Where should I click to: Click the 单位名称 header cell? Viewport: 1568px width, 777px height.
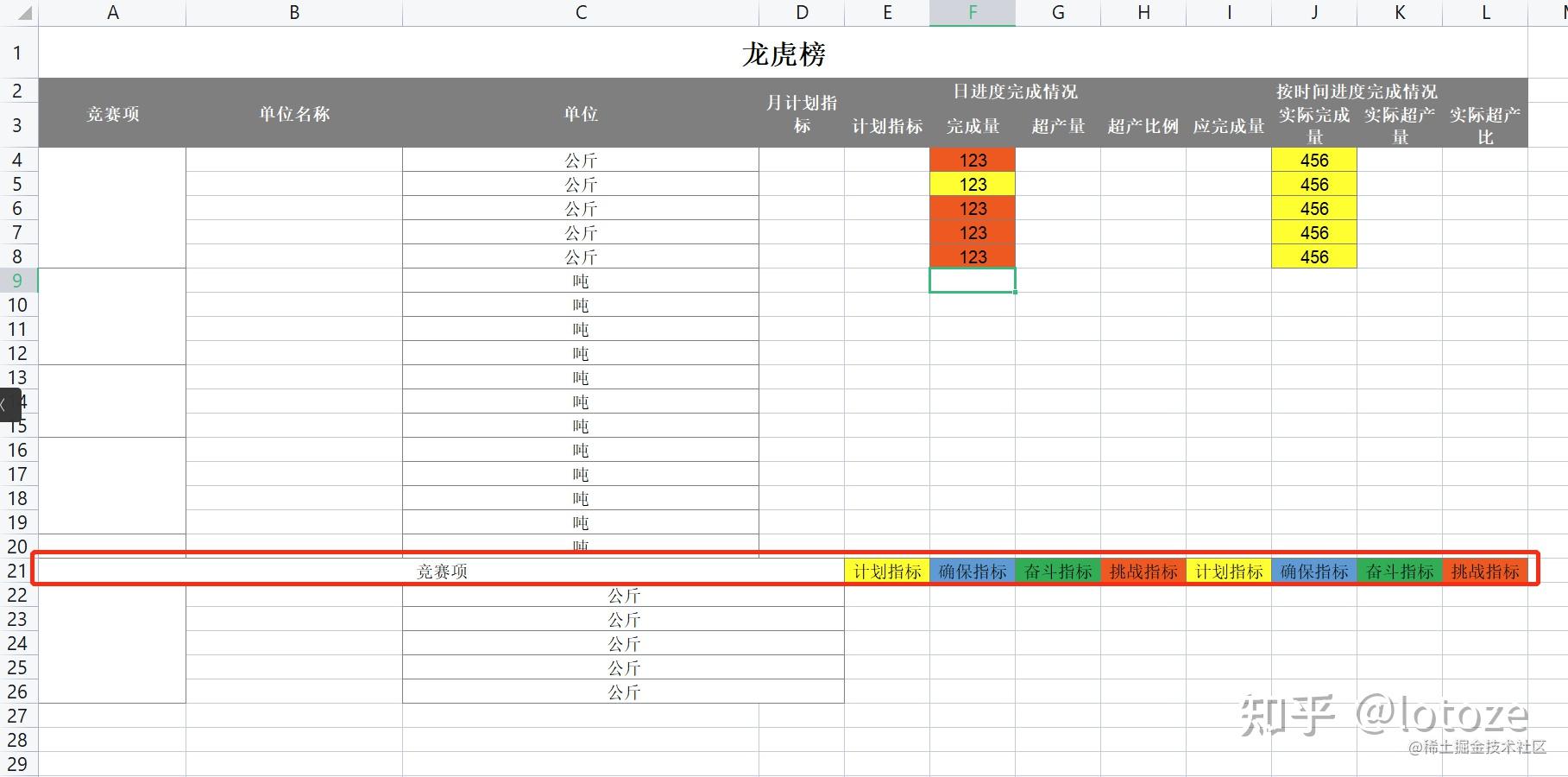293,113
